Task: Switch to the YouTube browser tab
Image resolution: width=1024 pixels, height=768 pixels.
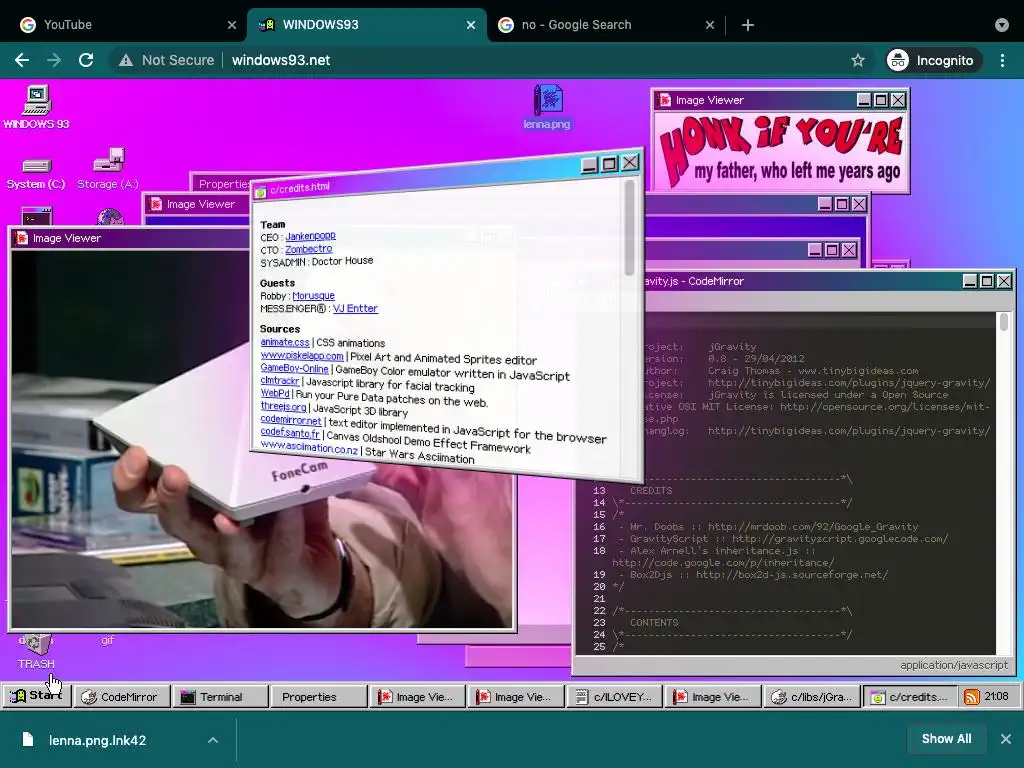Action: (124, 25)
